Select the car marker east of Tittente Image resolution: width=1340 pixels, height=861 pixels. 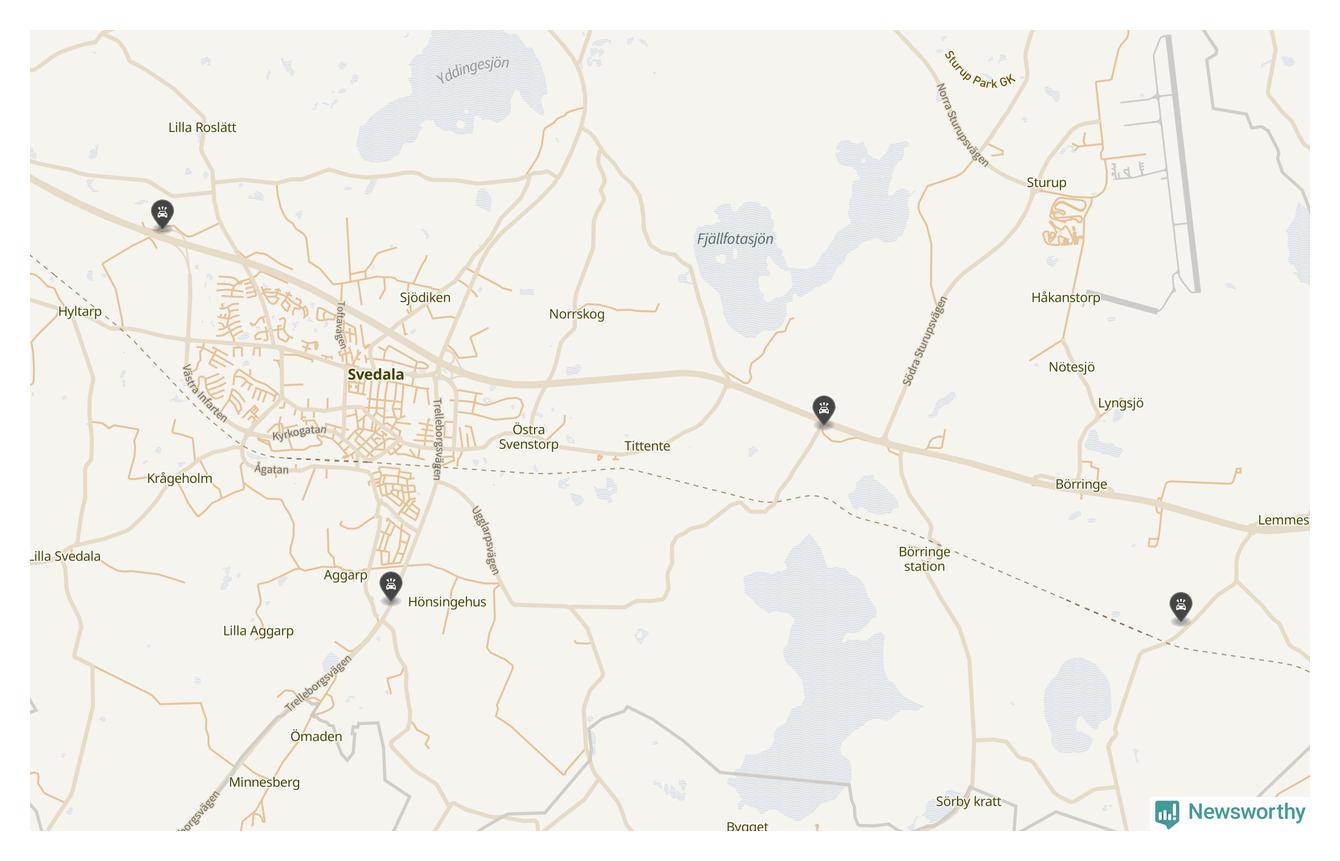823,410
